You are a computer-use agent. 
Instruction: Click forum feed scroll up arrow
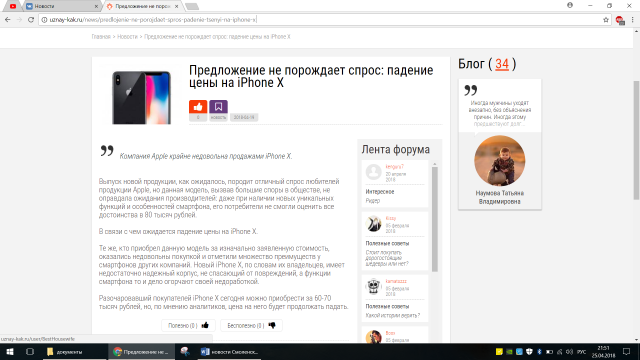click(435, 164)
